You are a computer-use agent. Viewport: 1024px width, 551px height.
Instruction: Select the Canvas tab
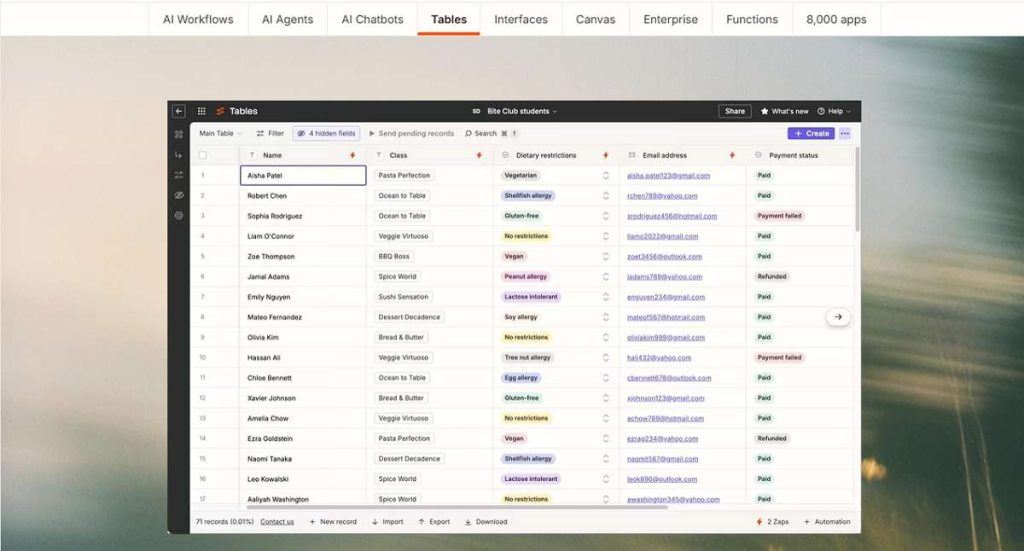coord(595,20)
